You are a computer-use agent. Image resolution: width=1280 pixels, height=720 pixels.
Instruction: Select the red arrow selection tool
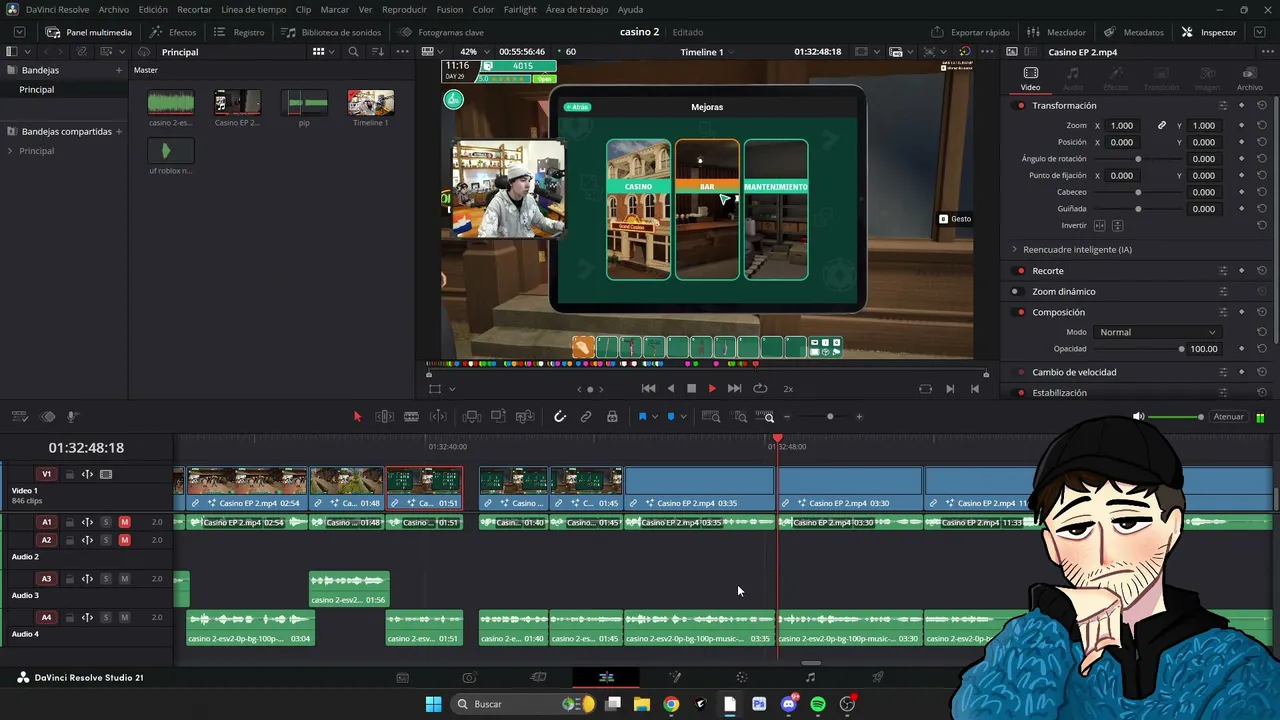point(357,417)
